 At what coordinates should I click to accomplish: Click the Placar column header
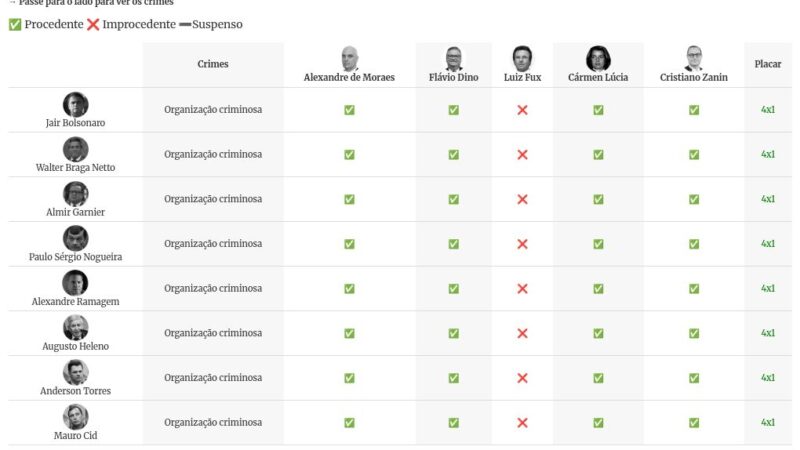pos(768,64)
